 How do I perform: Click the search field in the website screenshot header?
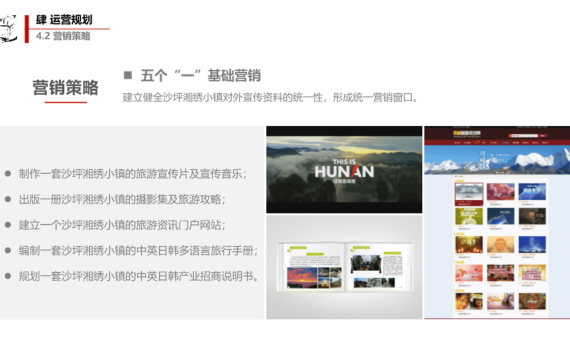coord(524,136)
